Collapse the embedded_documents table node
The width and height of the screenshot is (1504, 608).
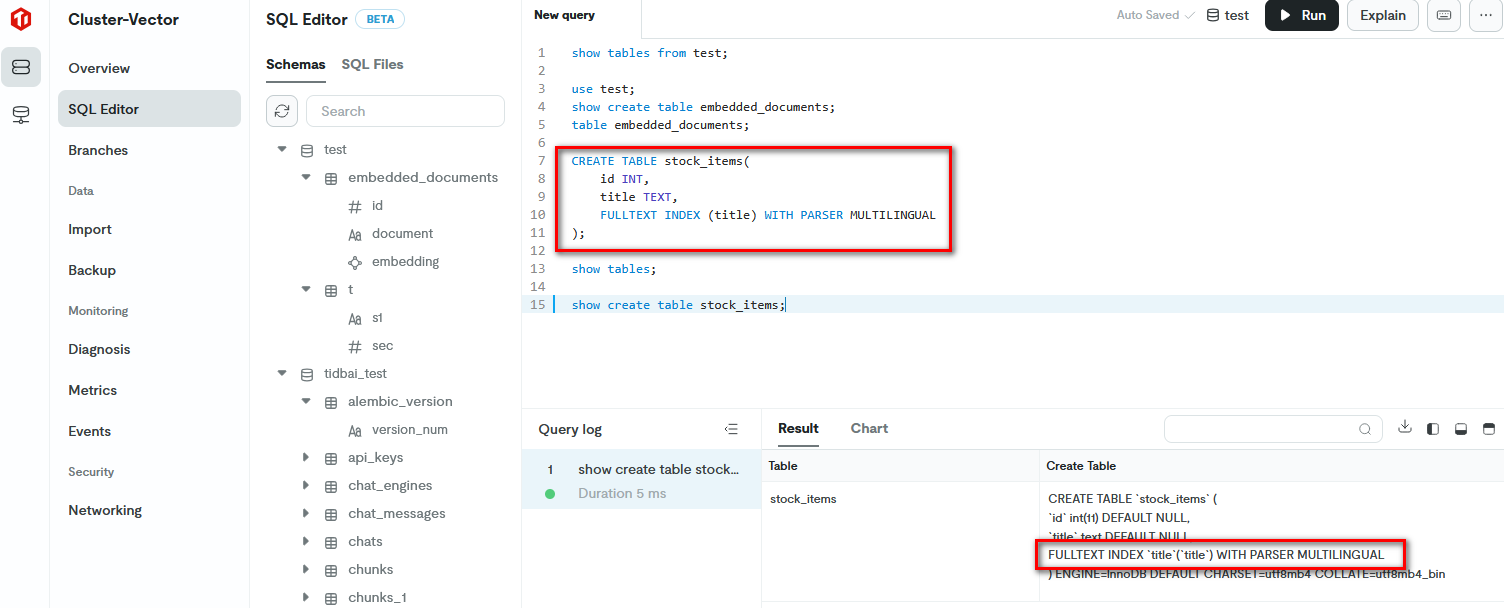click(x=306, y=177)
